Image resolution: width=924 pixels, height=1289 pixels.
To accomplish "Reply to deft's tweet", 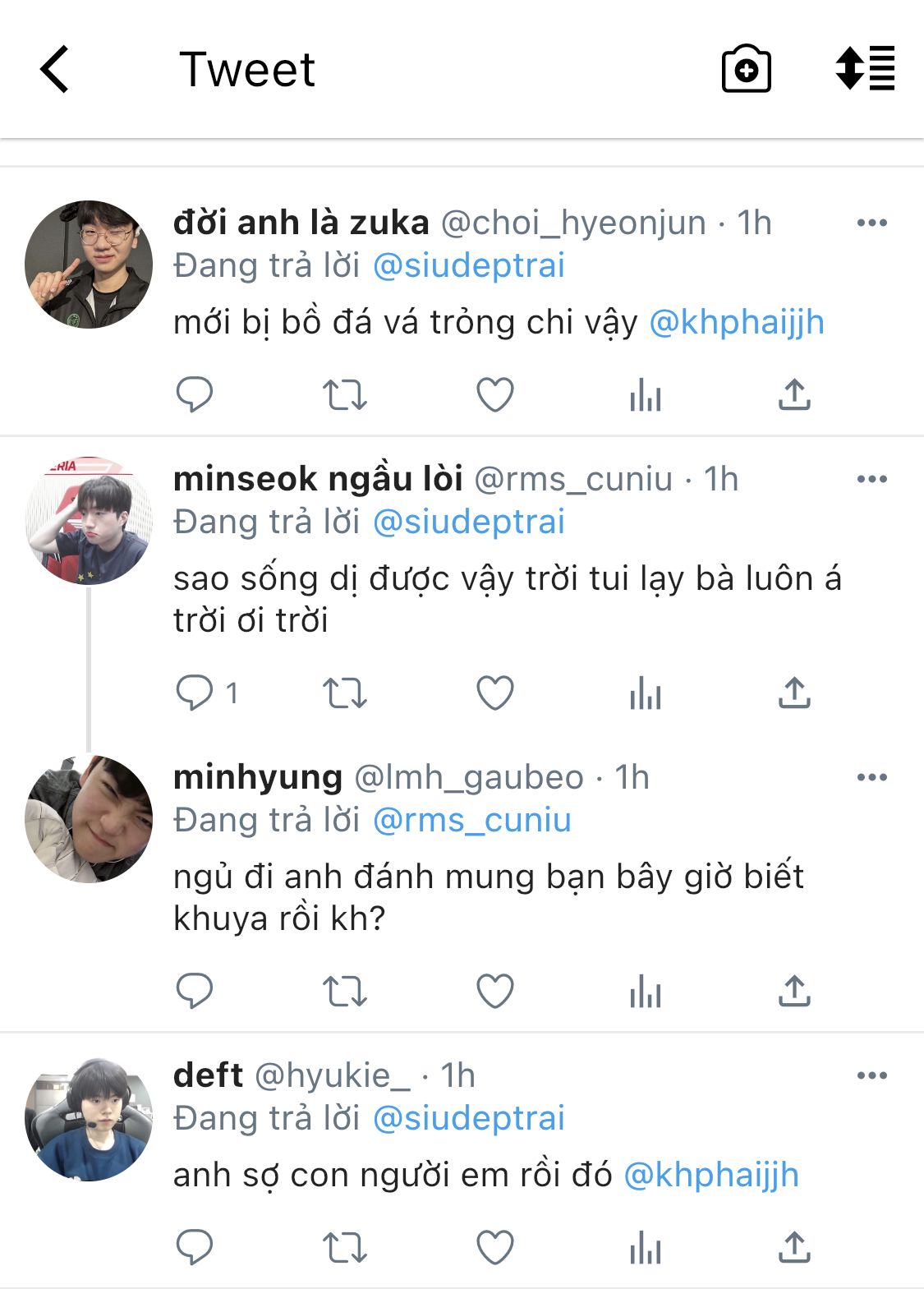I will click(195, 1248).
